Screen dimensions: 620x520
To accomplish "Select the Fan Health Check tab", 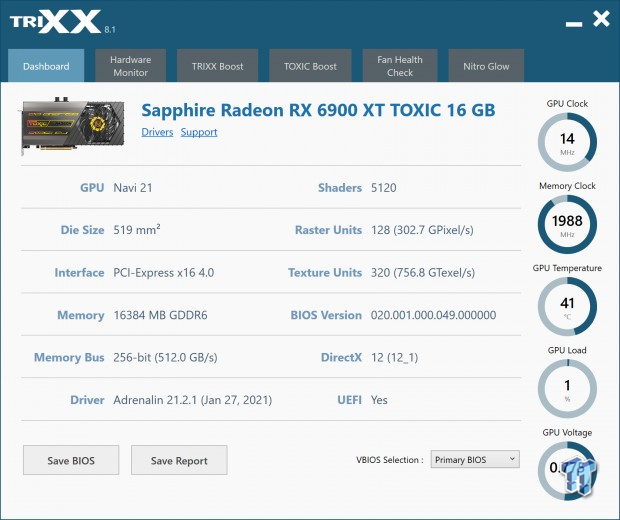I will (400, 66).
